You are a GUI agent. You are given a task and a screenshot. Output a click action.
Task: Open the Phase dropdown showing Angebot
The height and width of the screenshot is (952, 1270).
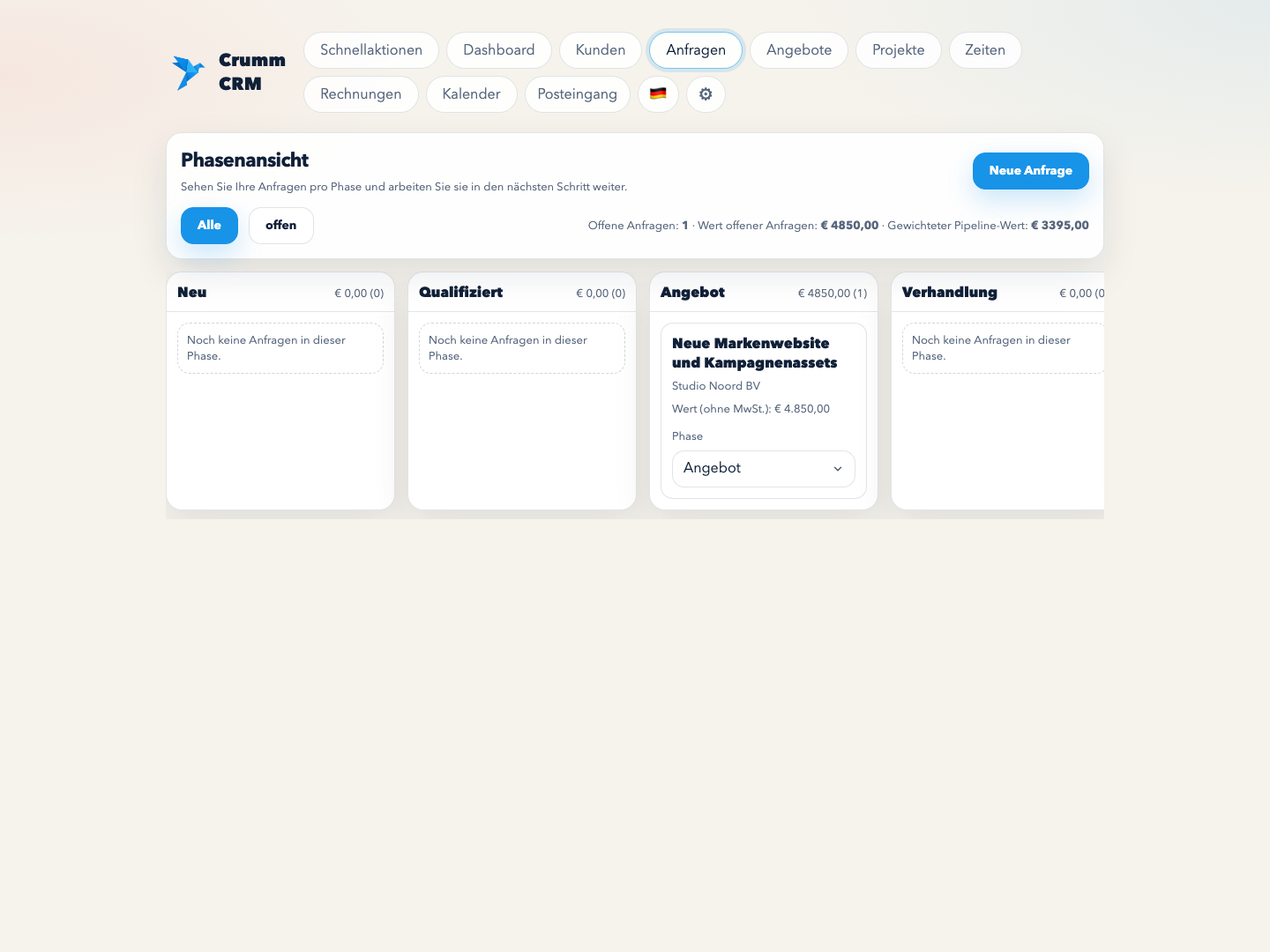pos(763,469)
